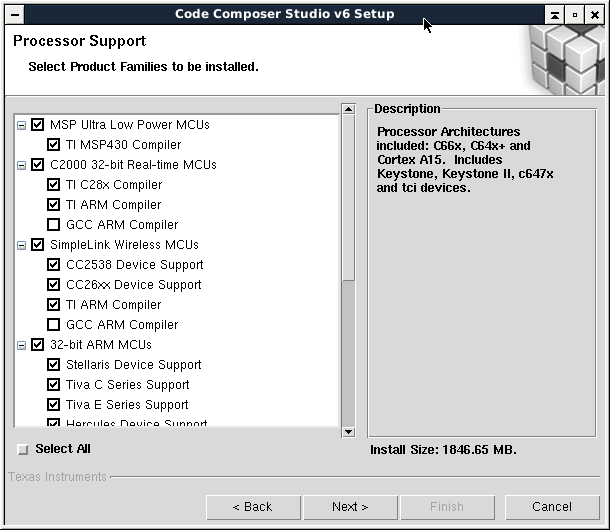
Task: Click the scroll up arrow in product list
Action: click(x=349, y=110)
